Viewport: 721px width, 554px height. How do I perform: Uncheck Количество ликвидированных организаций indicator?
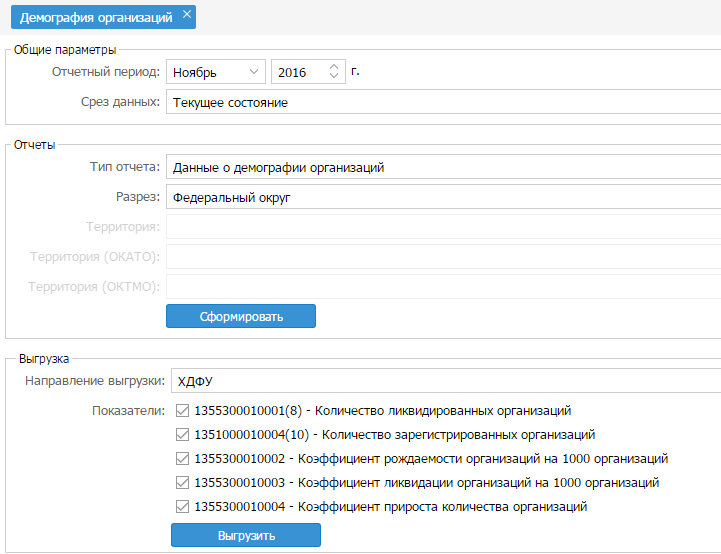tap(183, 411)
